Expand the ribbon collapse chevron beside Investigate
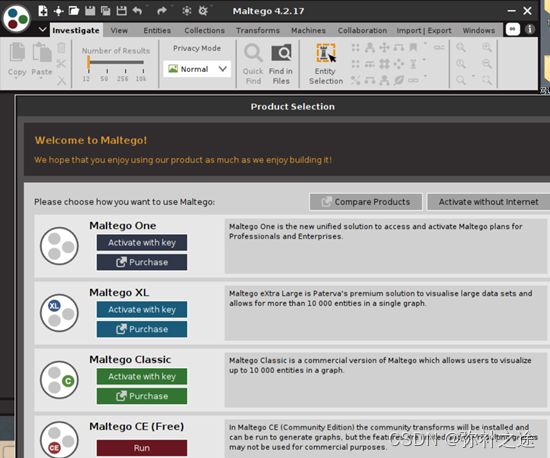 pos(42,29)
